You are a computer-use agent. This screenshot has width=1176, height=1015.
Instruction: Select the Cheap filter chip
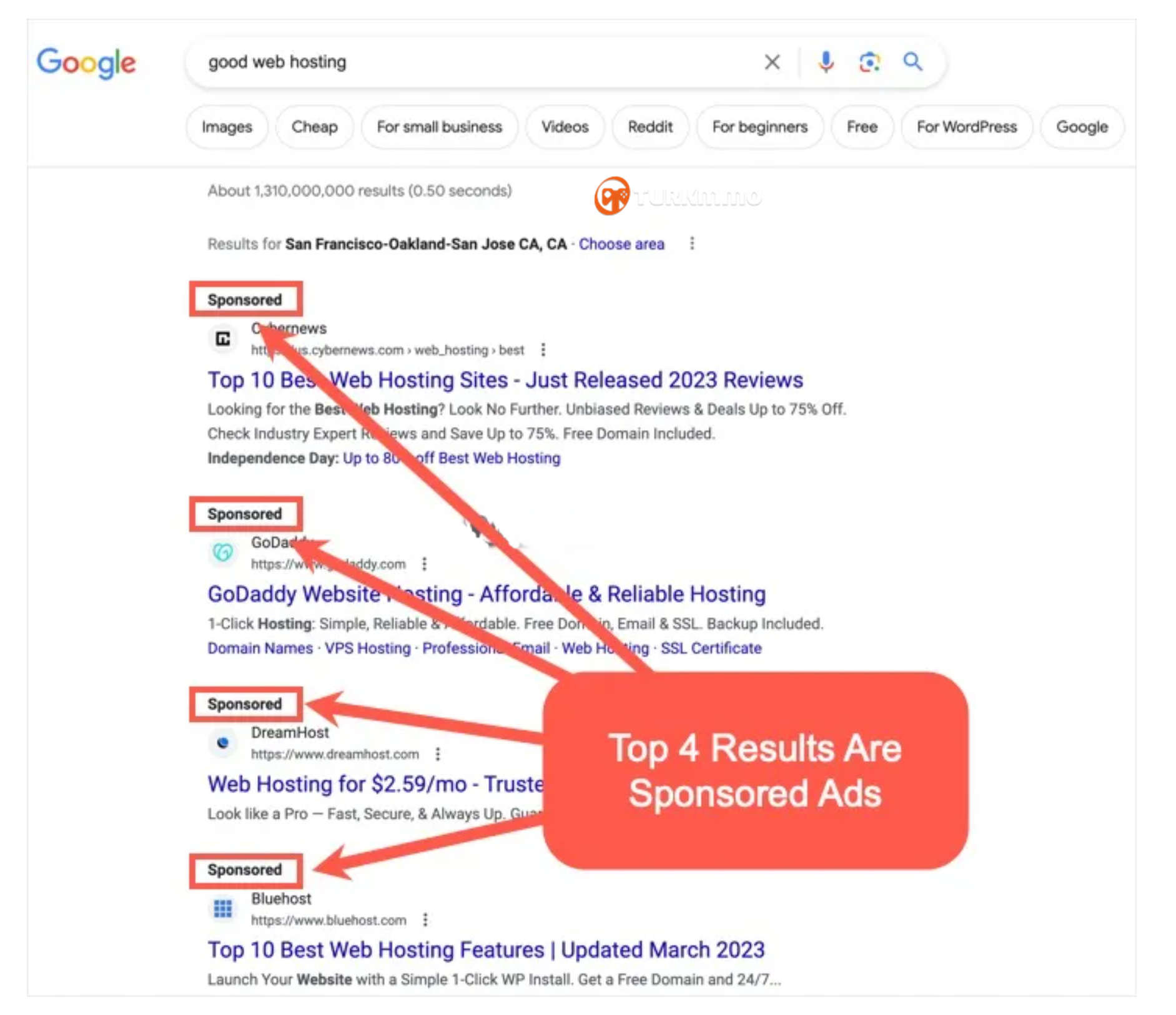click(x=314, y=127)
